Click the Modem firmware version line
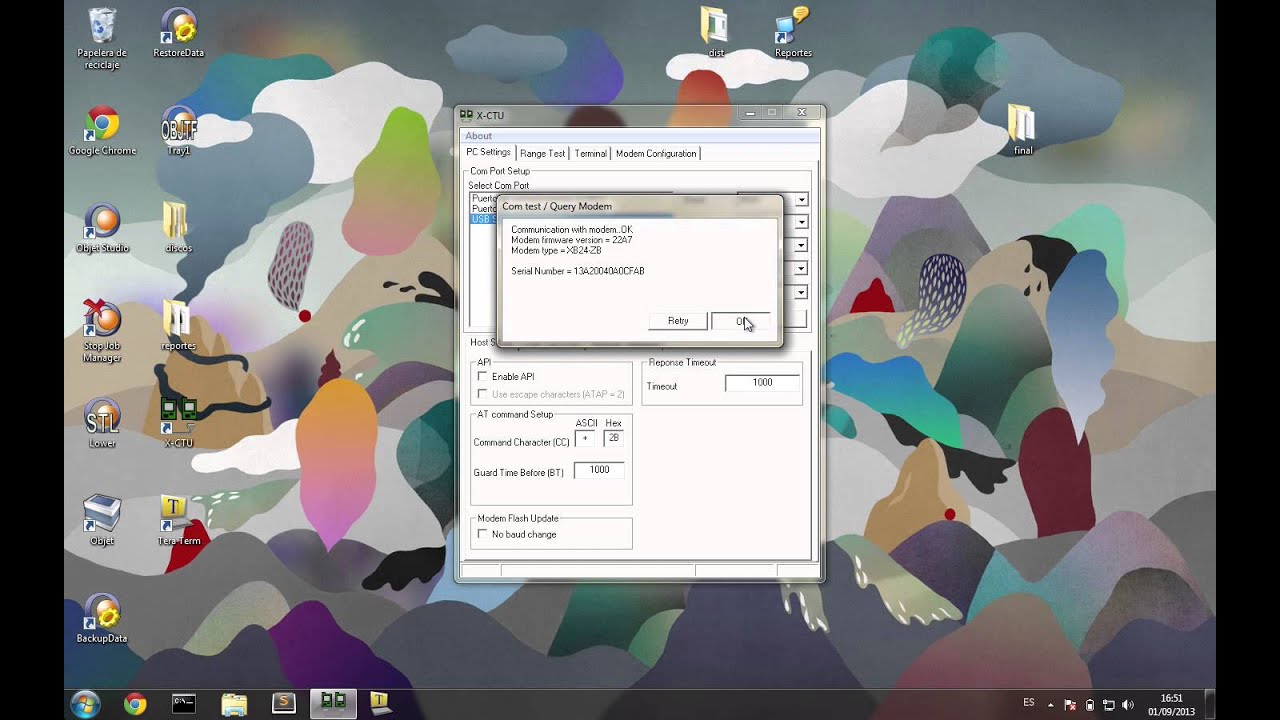This screenshot has width=1280, height=720. pyautogui.click(x=571, y=240)
